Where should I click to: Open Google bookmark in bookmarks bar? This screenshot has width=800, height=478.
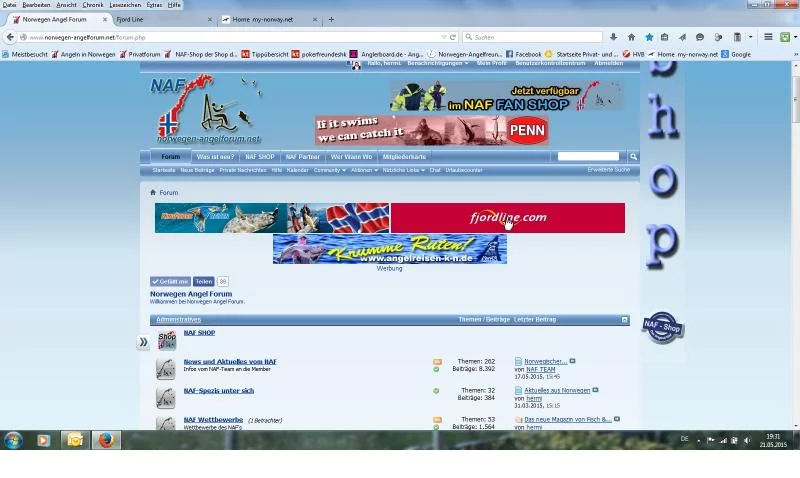pyautogui.click(x=736, y=54)
